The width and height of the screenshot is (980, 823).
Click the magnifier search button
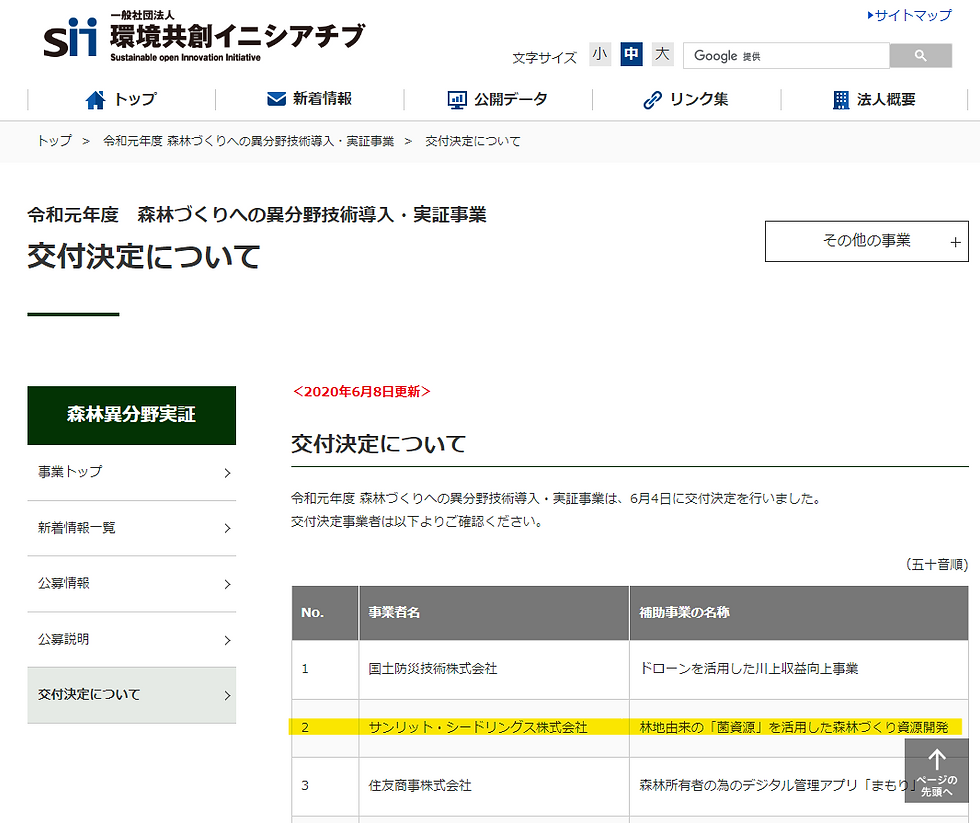(921, 56)
